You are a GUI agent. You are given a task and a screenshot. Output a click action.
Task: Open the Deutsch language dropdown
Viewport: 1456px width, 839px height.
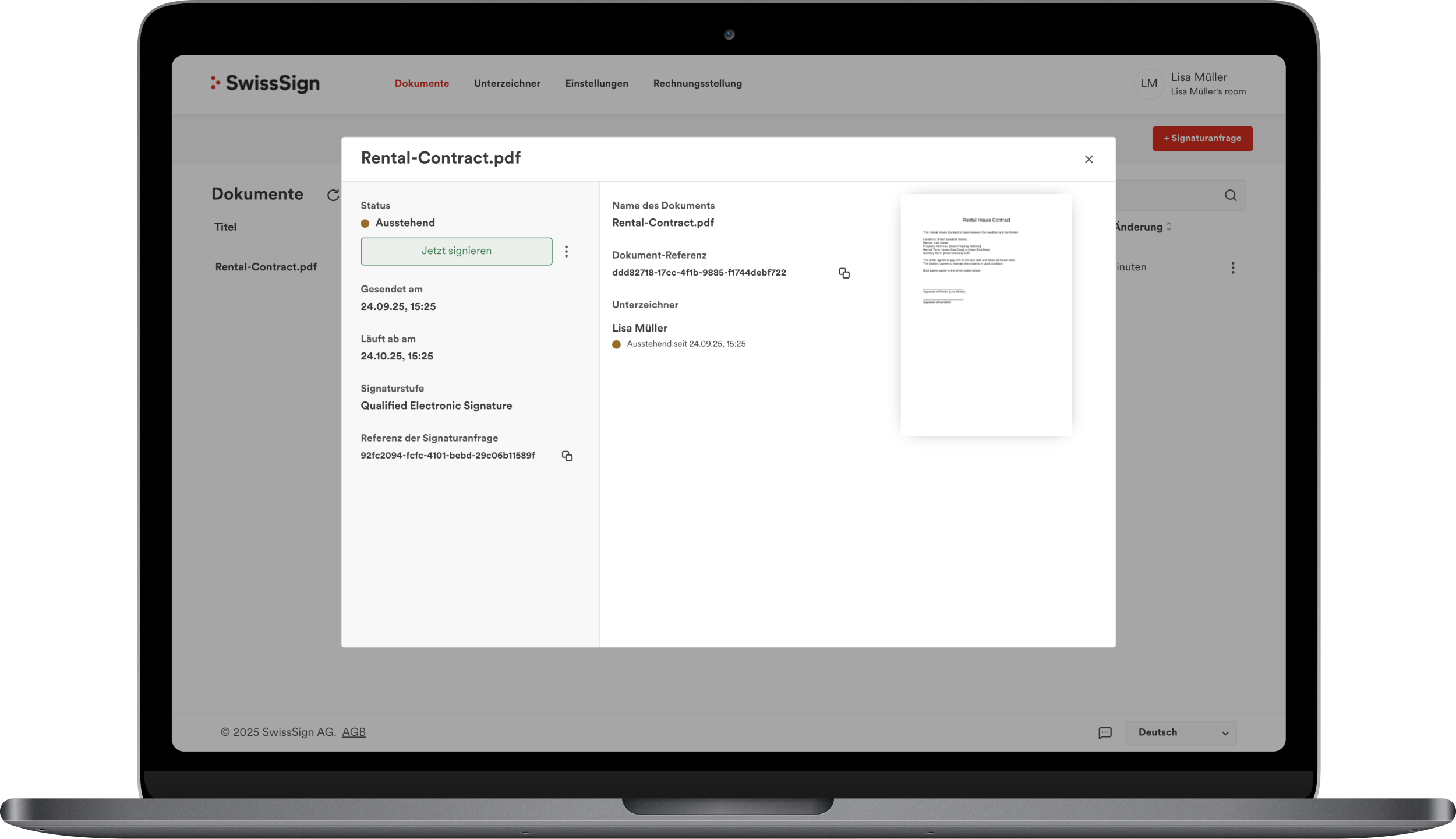click(x=1180, y=732)
